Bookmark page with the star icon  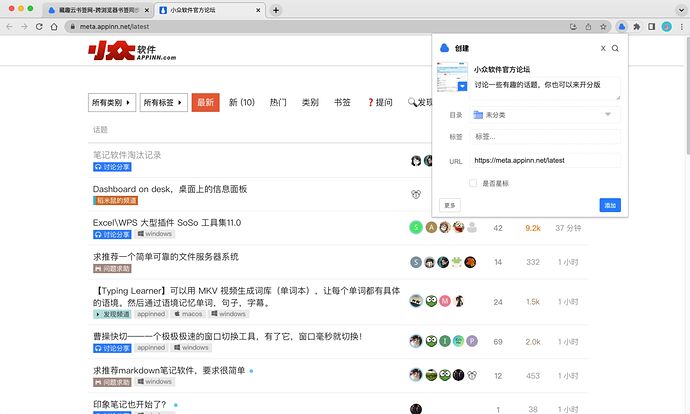603,27
